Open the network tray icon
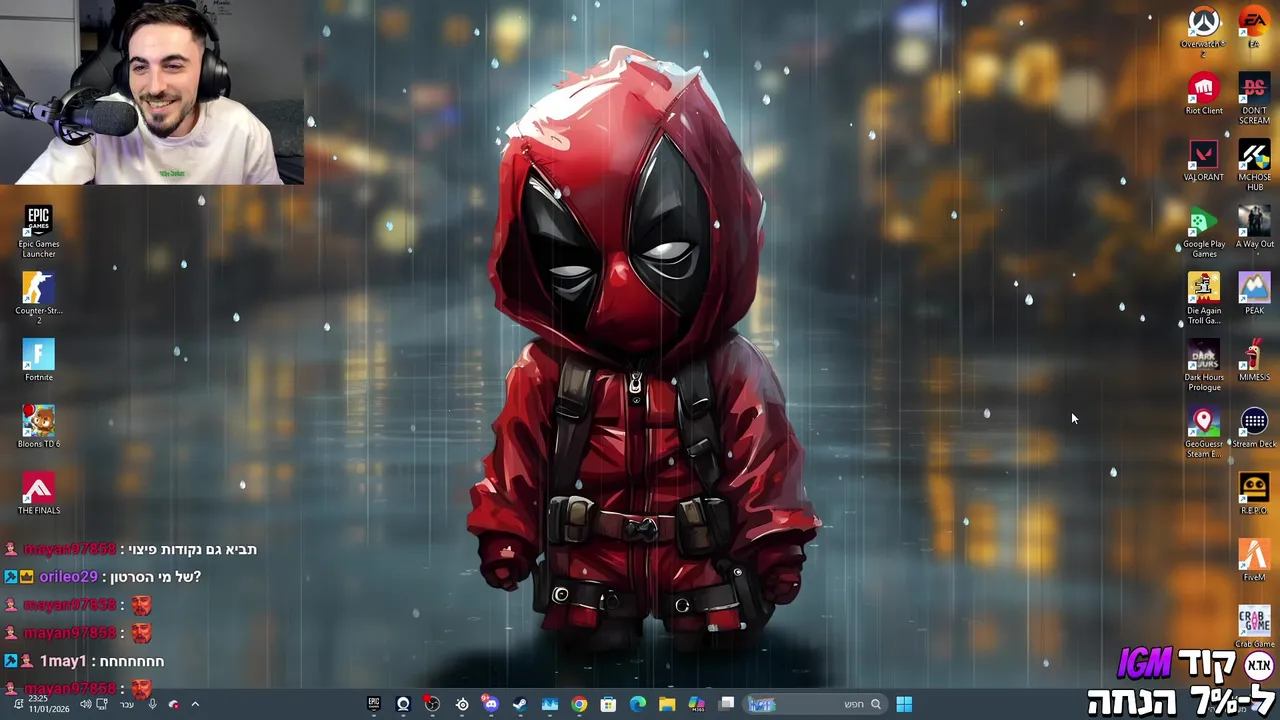1280x720 pixels. [x=102, y=704]
